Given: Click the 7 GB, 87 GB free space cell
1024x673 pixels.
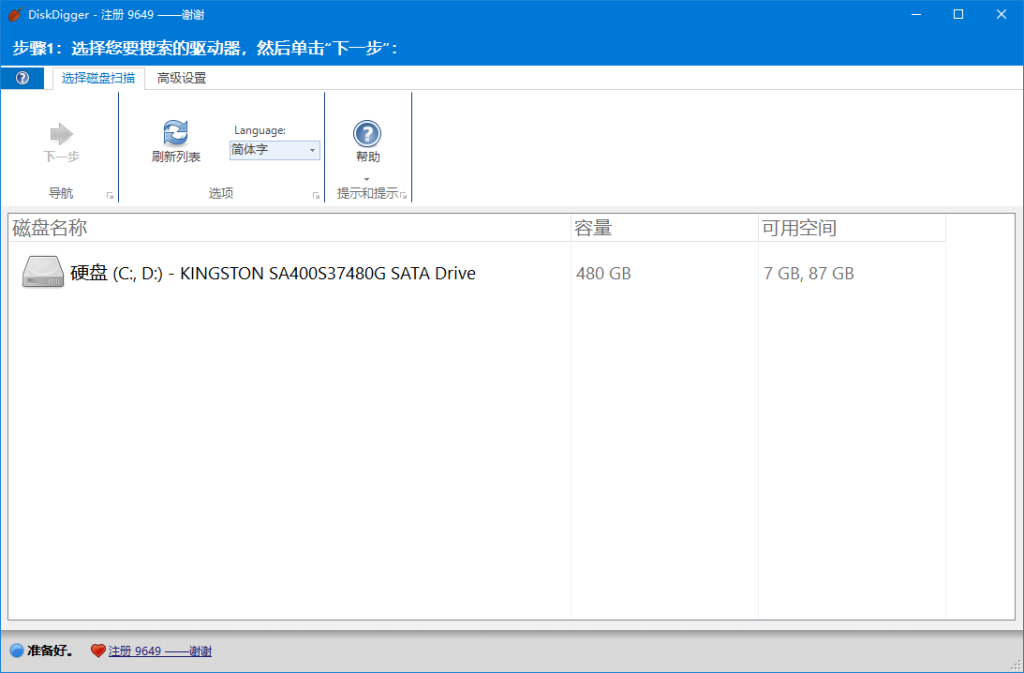Looking at the screenshot, I should pos(808,274).
